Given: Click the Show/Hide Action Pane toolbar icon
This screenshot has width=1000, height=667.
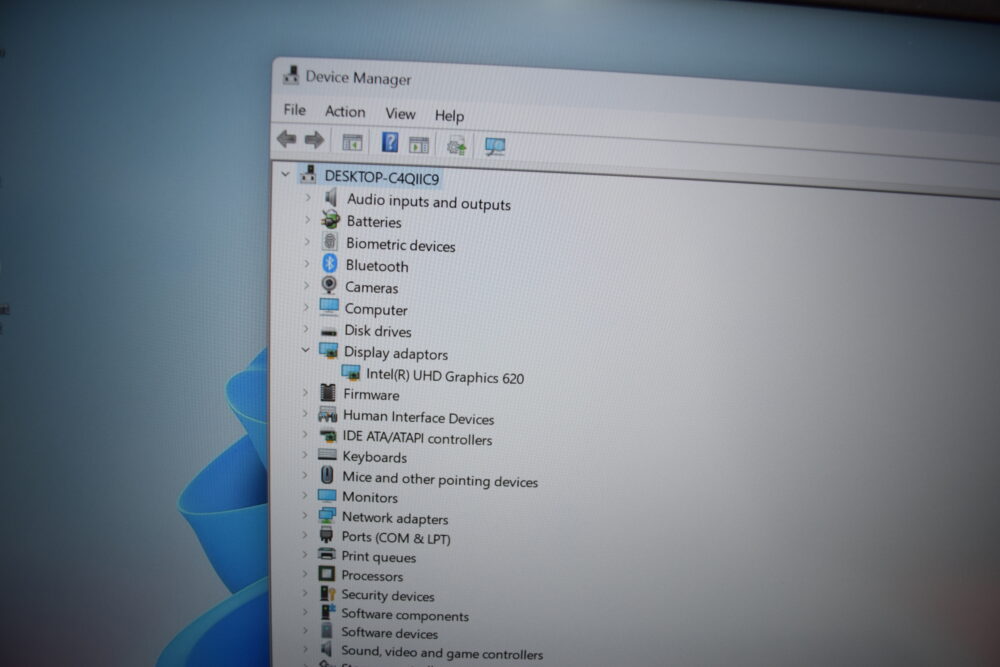Looking at the screenshot, I should click(x=419, y=145).
